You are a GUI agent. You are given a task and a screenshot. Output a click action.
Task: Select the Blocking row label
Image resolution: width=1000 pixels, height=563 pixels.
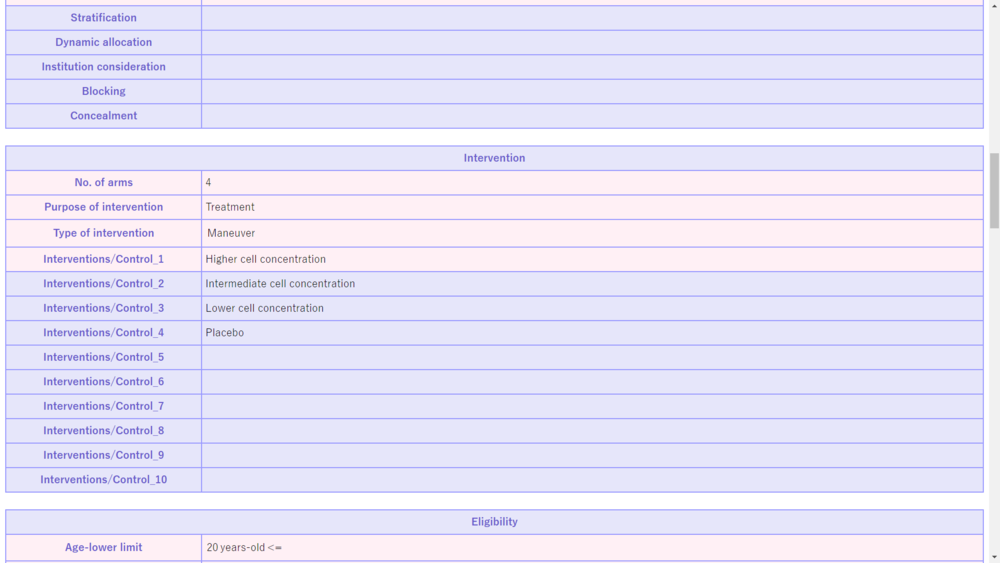pos(104,91)
